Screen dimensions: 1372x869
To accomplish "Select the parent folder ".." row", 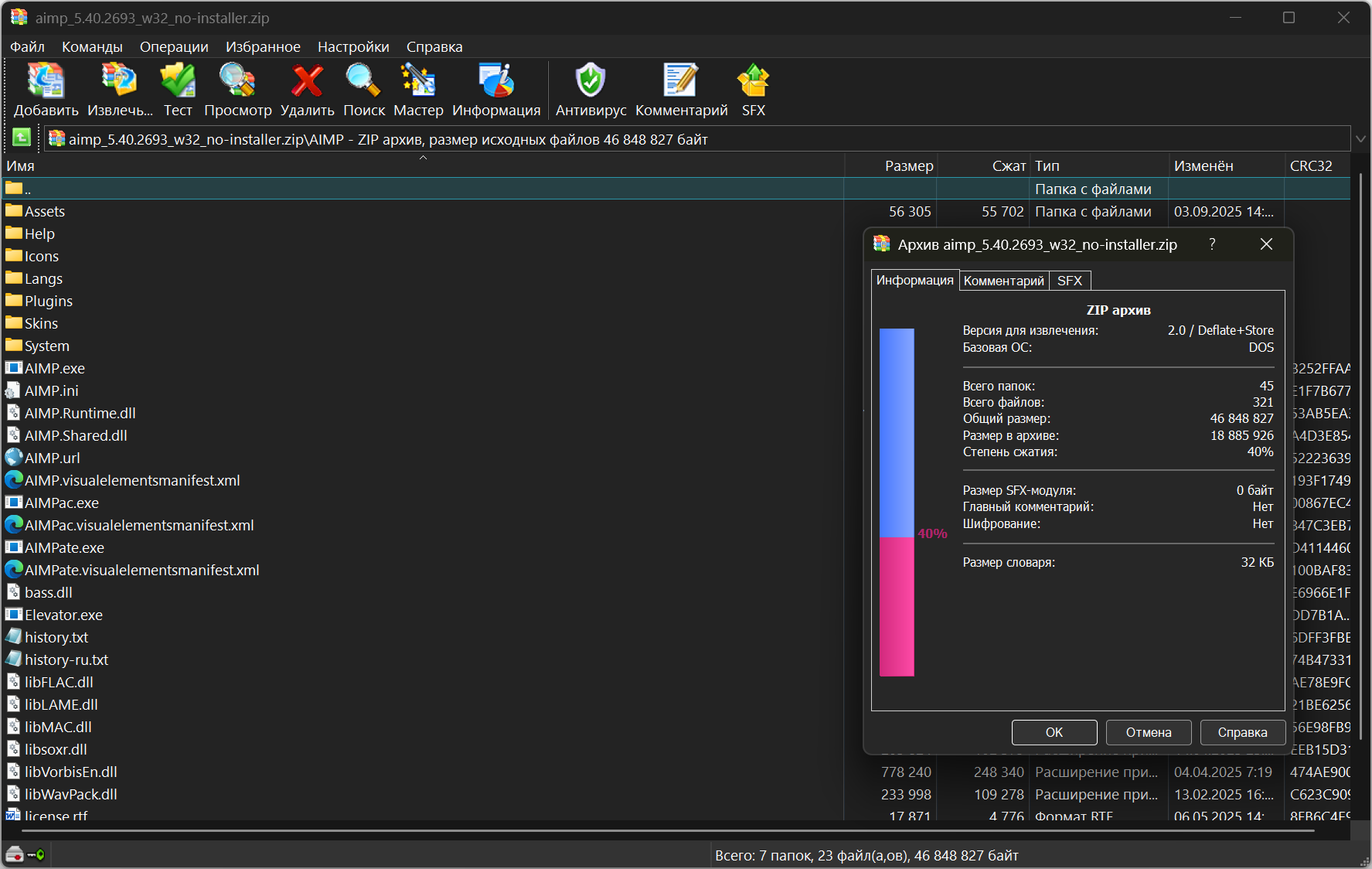I will click(676, 189).
